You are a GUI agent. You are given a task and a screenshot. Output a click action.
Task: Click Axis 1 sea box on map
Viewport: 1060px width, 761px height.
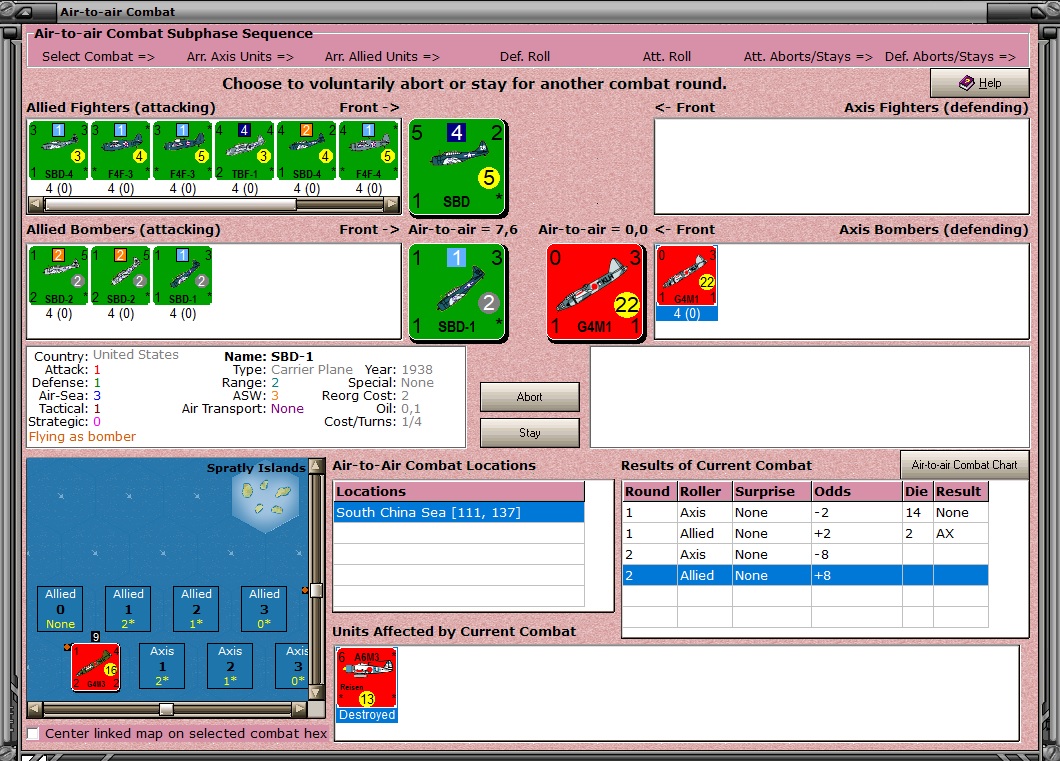click(x=162, y=666)
